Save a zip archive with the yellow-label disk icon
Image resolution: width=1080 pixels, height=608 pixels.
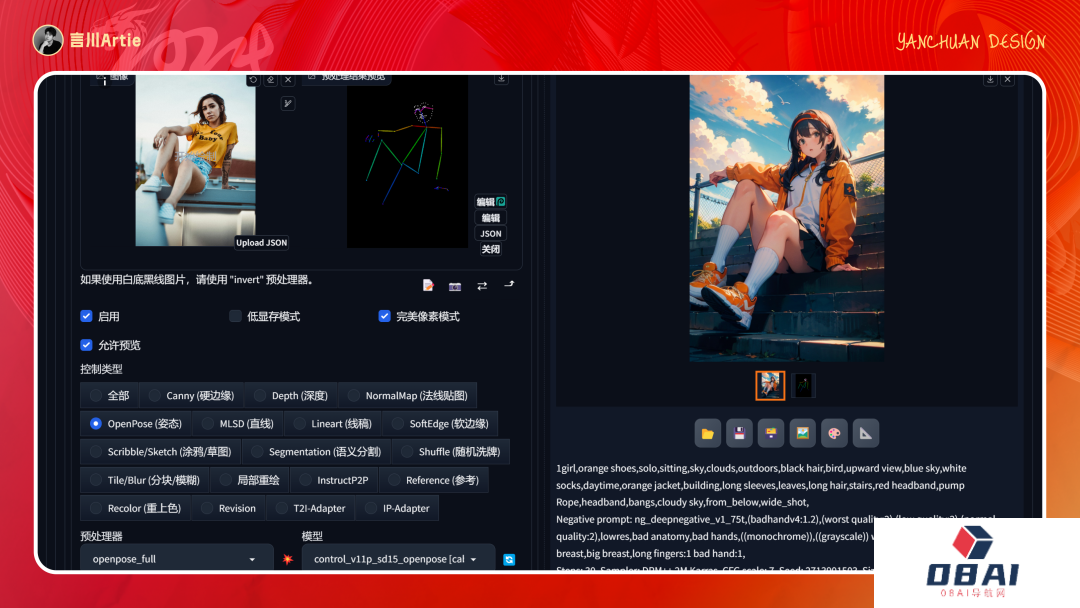tap(771, 433)
